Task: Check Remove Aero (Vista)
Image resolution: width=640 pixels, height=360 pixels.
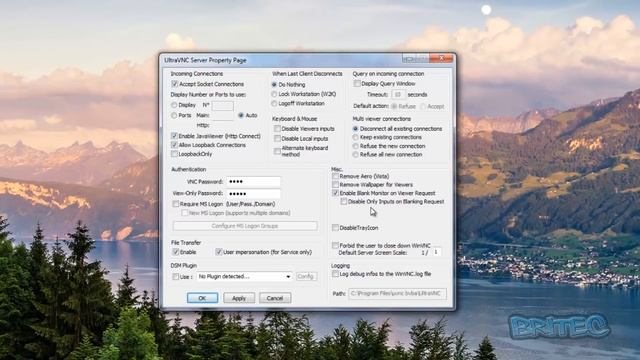Action: pyautogui.click(x=336, y=176)
